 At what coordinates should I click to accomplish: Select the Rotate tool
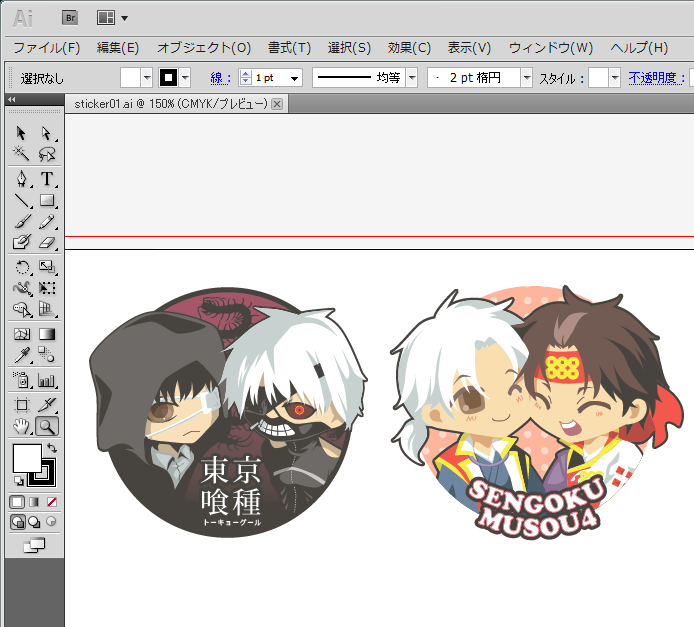(x=22, y=267)
